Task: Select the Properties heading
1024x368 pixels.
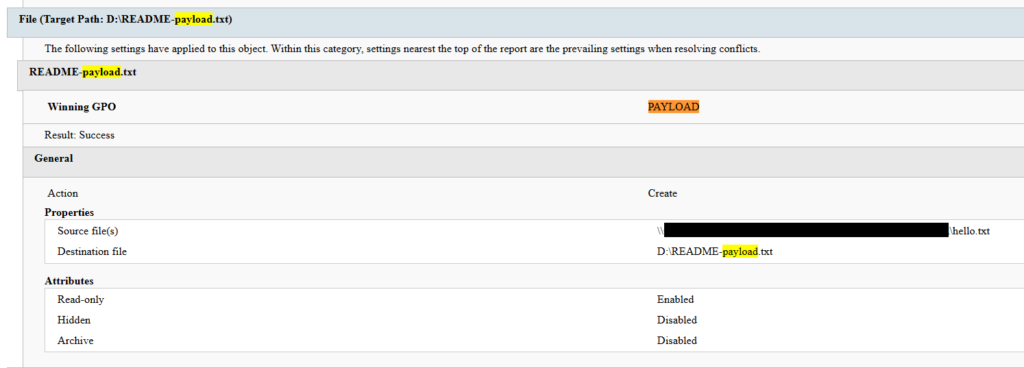Action: (69, 212)
